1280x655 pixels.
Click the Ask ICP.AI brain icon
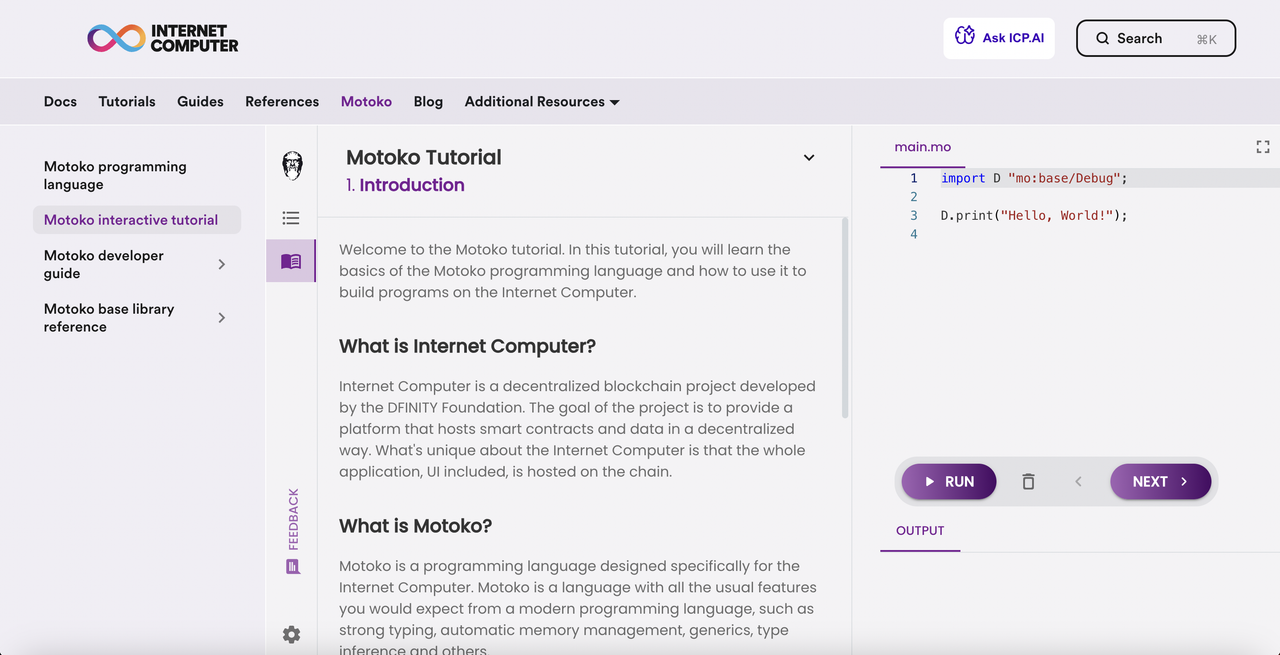coord(964,36)
